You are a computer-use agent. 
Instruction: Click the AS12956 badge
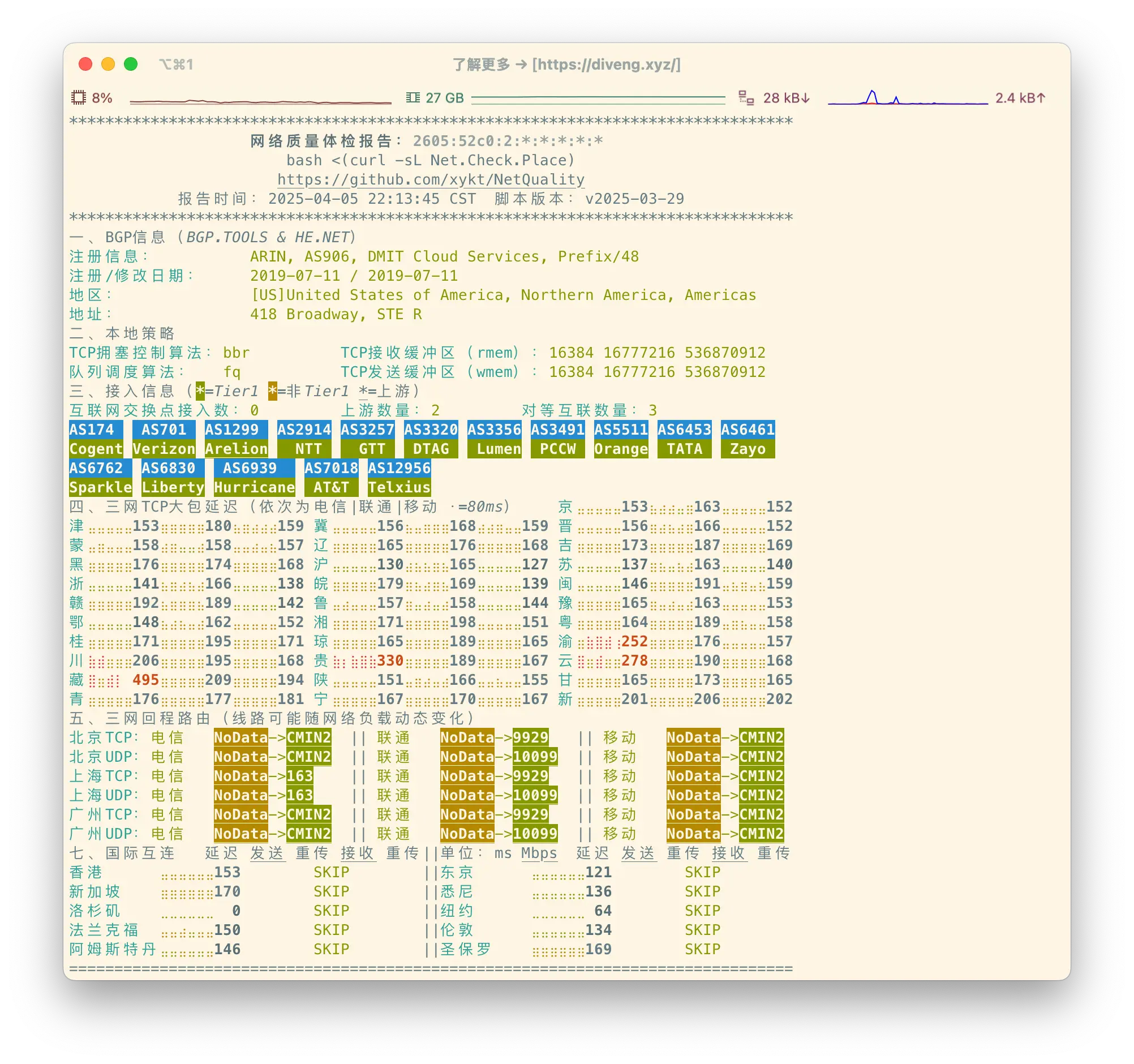[x=399, y=469]
